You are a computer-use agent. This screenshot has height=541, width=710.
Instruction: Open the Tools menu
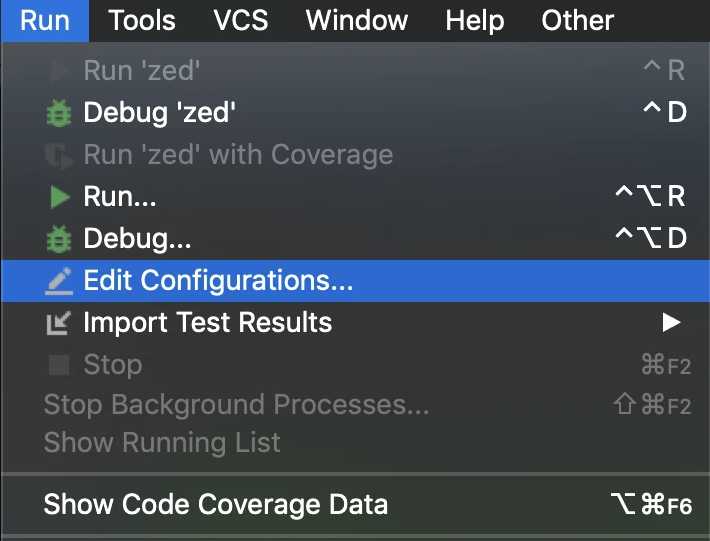(x=142, y=20)
